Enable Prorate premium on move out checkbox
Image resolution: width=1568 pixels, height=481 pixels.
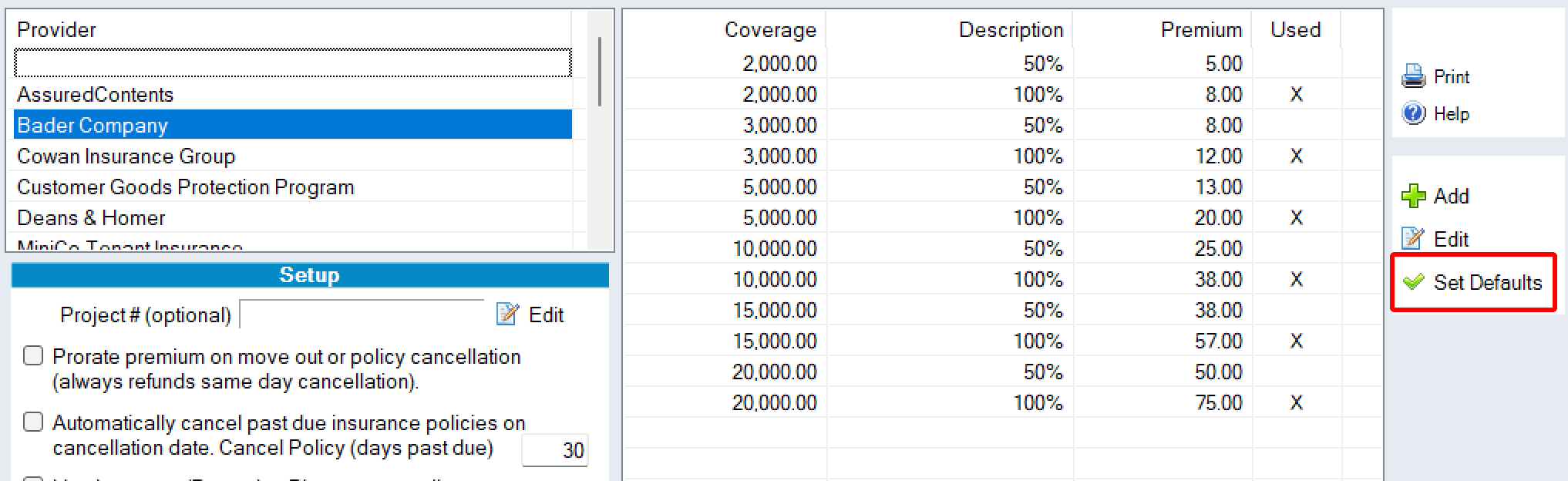(x=33, y=355)
